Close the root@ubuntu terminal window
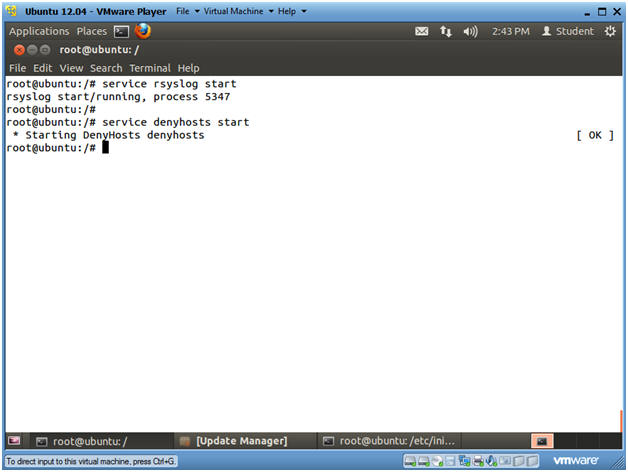Viewport: 628px width, 472px height. pos(19,50)
